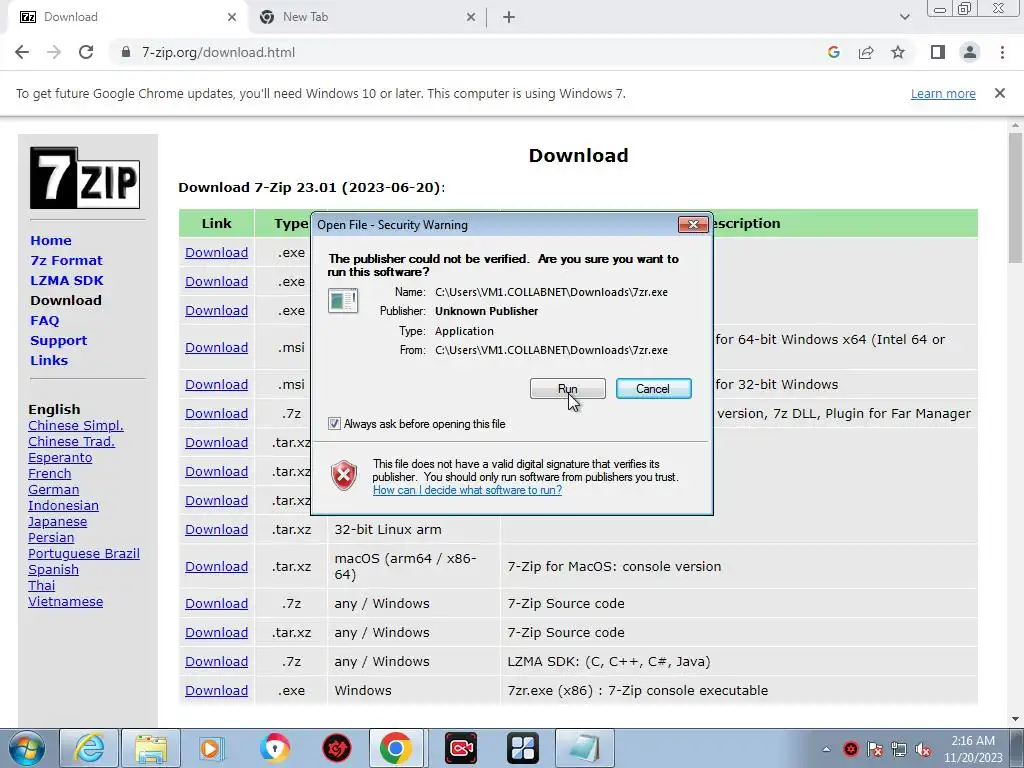Switch language to Thai
The width and height of the screenshot is (1024, 768).
coord(41,586)
